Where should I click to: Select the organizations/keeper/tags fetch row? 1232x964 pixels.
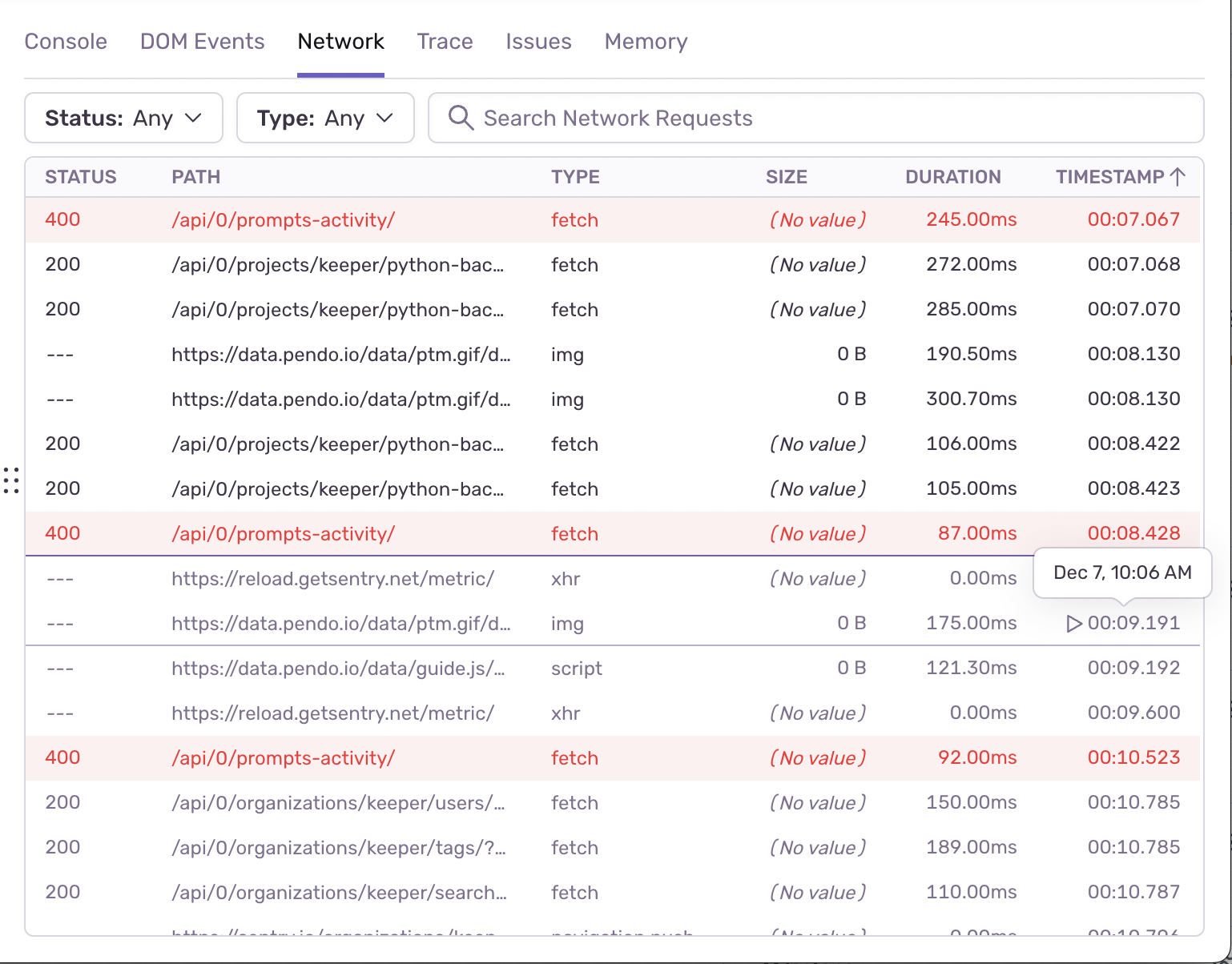point(613,848)
